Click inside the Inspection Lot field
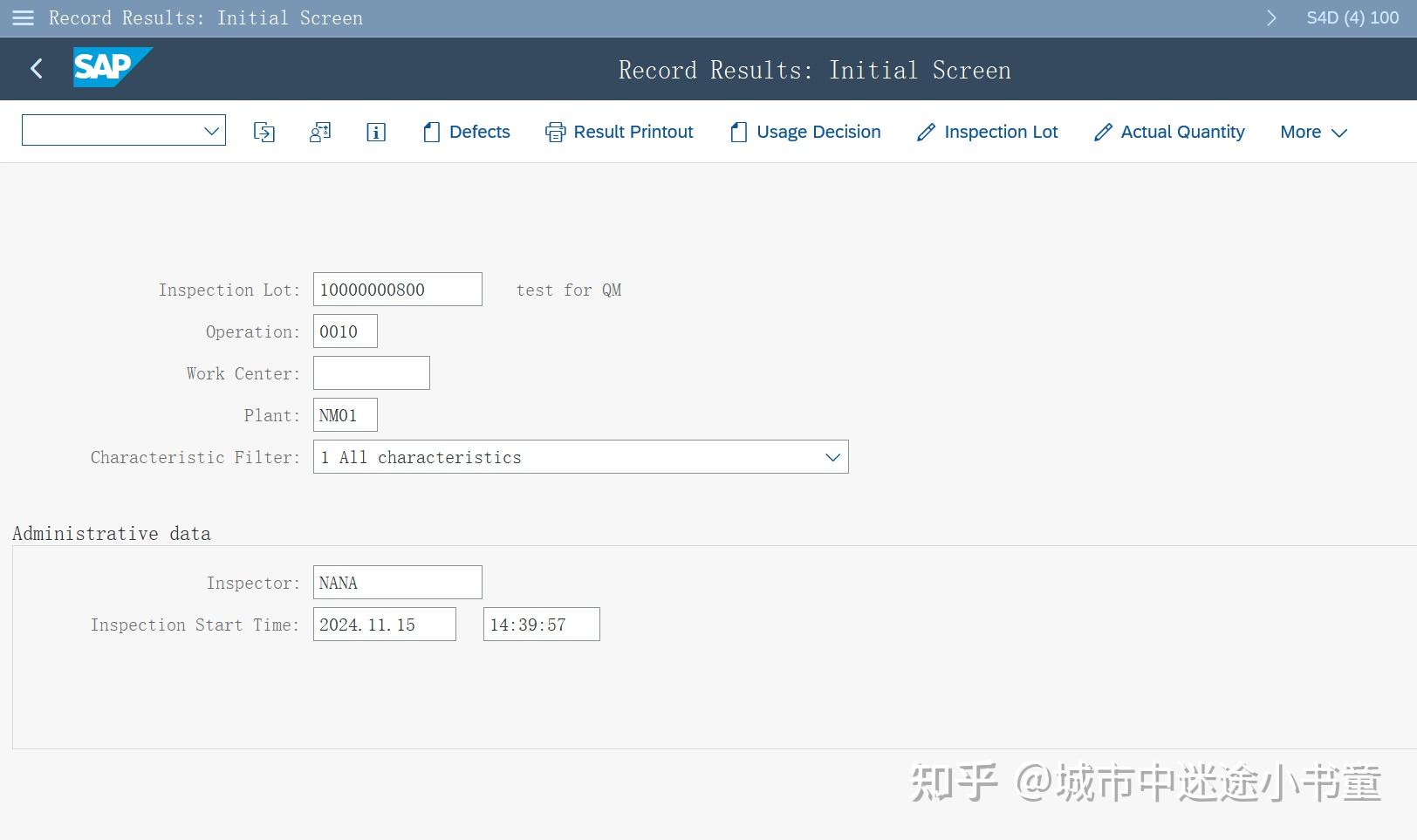The image size is (1417, 840). click(397, 289)
